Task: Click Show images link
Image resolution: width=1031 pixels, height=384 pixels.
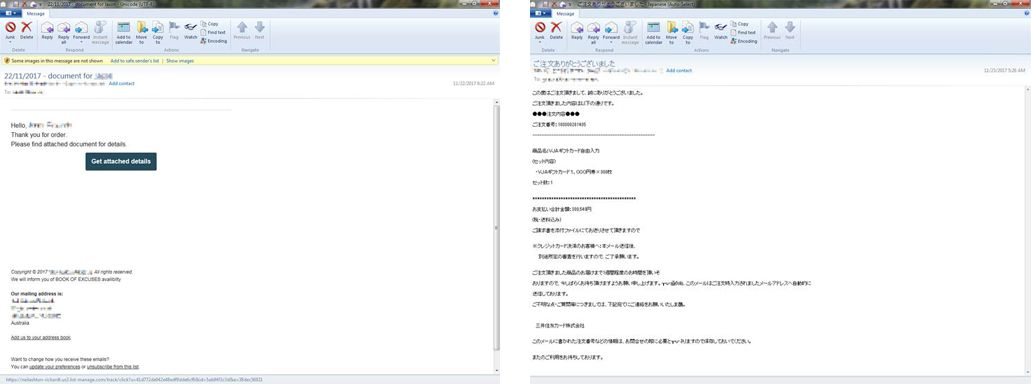Action: coord(180,60)
